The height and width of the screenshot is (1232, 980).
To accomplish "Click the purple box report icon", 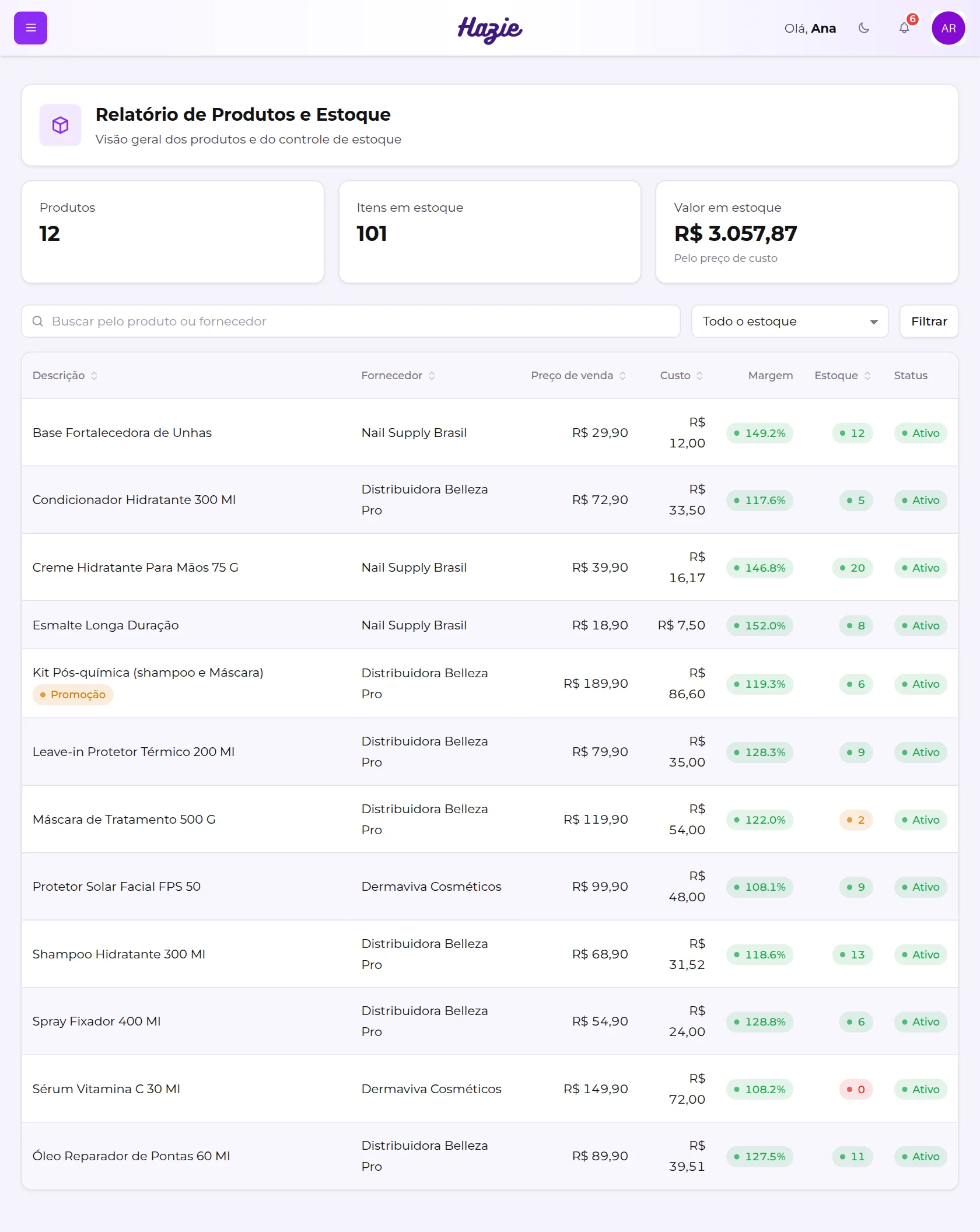I will 61,125.
